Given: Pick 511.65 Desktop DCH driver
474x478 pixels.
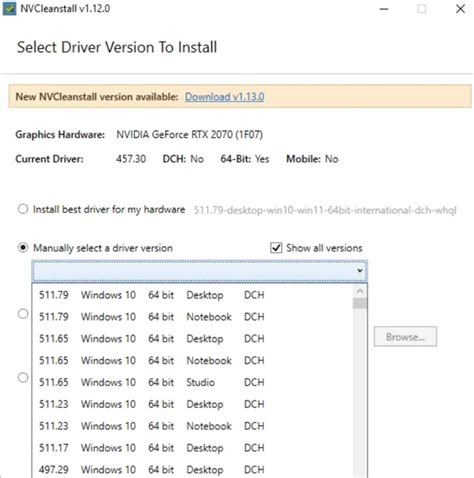Looking at the screenshot, I should pos(193,339).
